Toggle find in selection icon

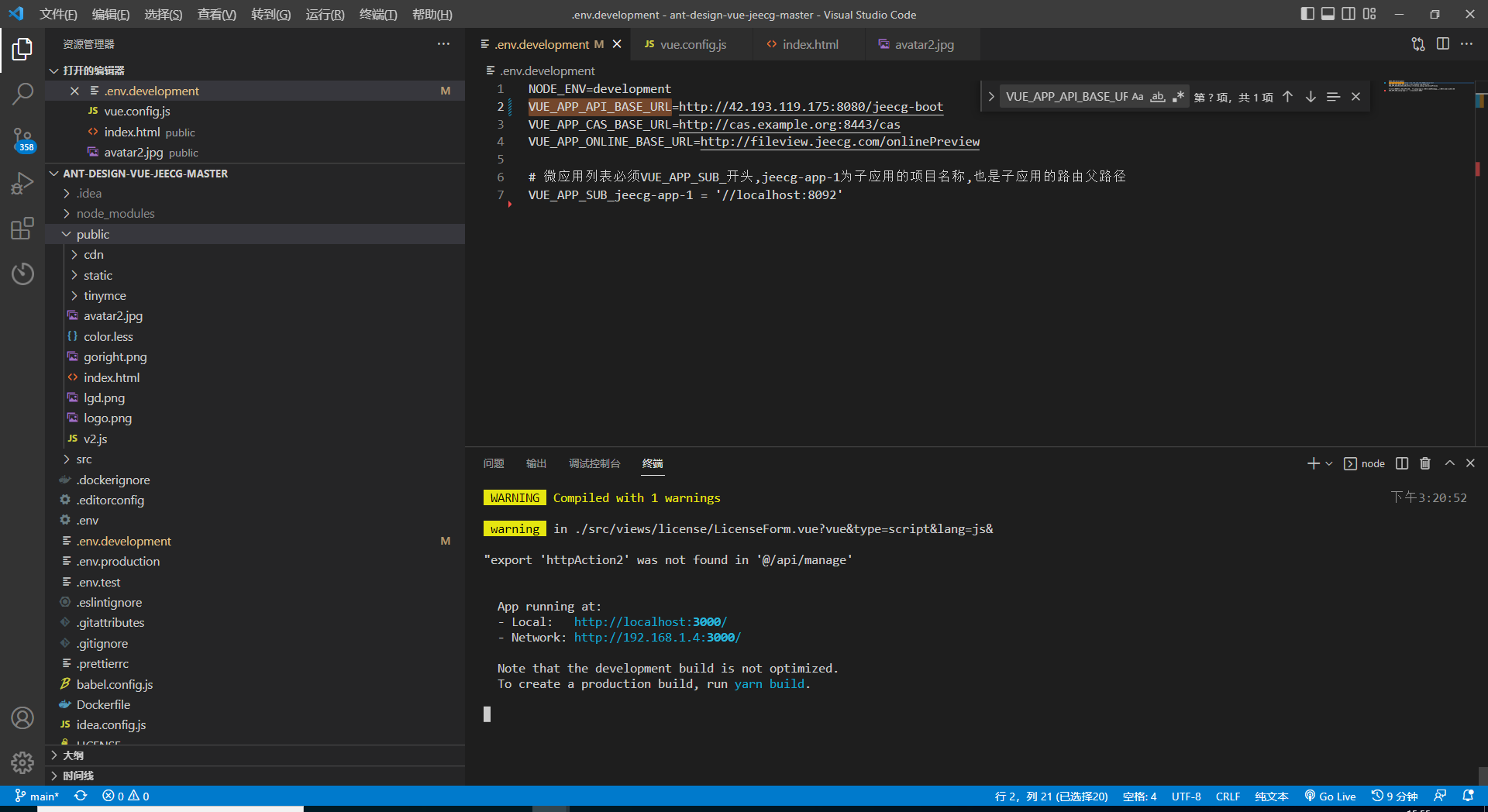coord(1333,97)
